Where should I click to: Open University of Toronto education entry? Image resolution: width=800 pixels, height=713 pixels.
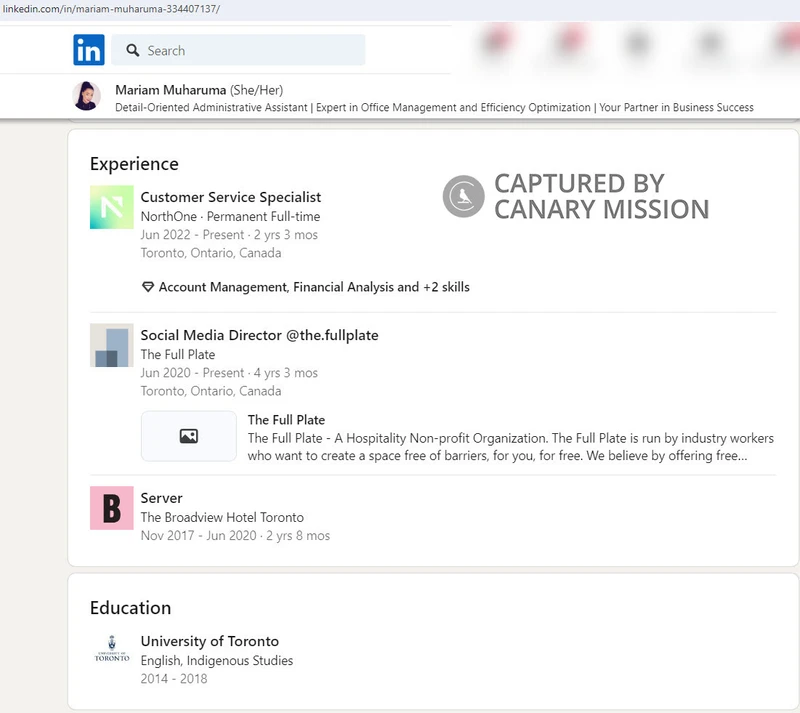click(x=210, y=641)
